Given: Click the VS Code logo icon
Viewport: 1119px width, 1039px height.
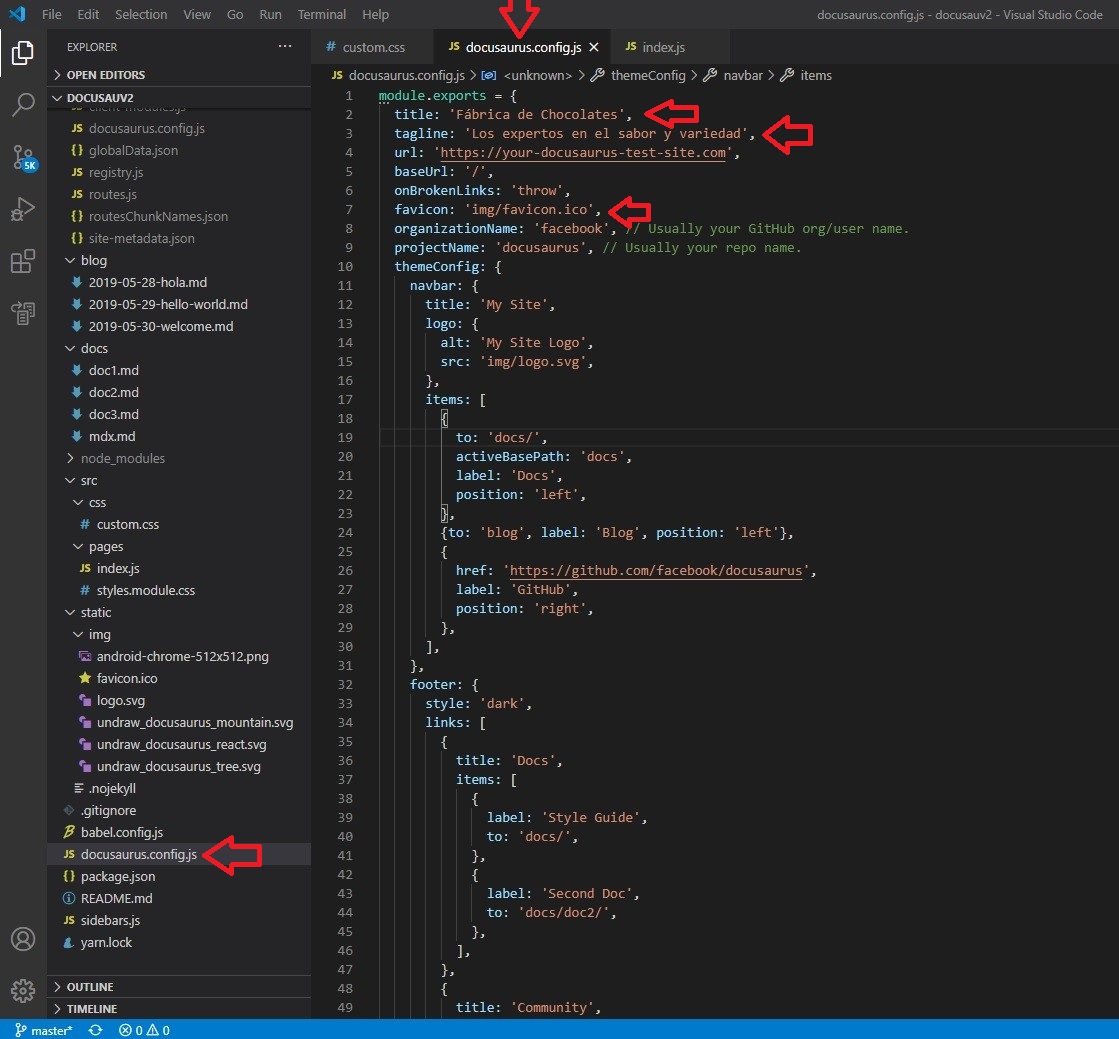Looking at the screenshot, I should pos(17,14).
